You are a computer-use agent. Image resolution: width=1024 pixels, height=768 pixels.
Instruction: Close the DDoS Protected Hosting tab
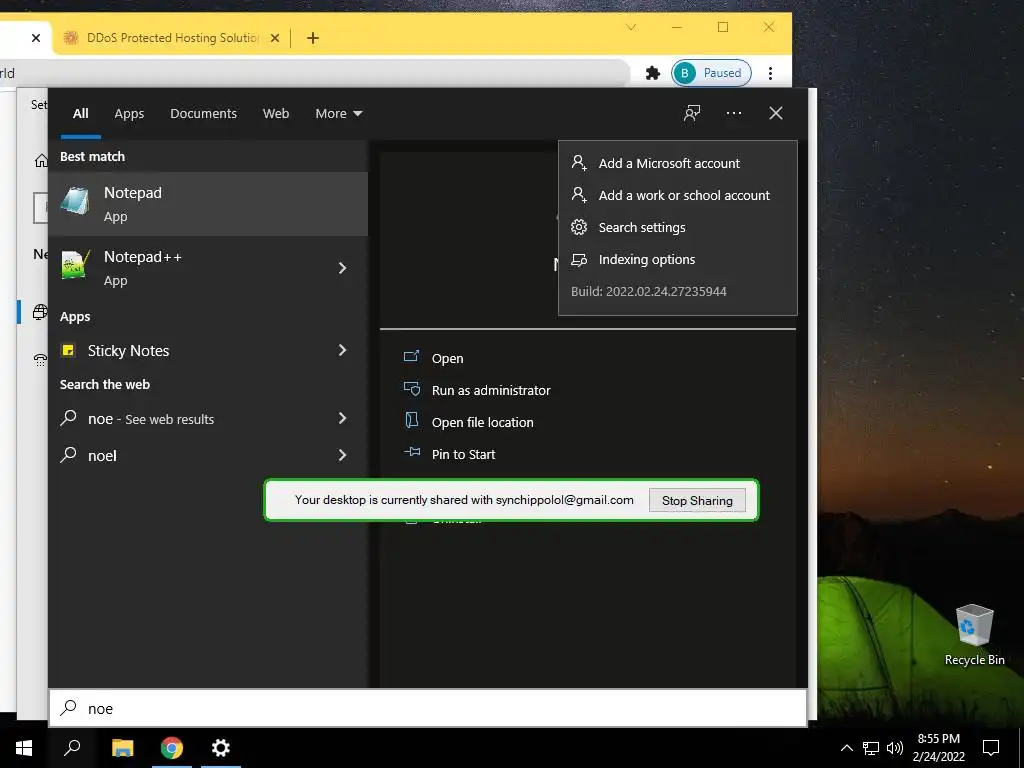point(275,38)
